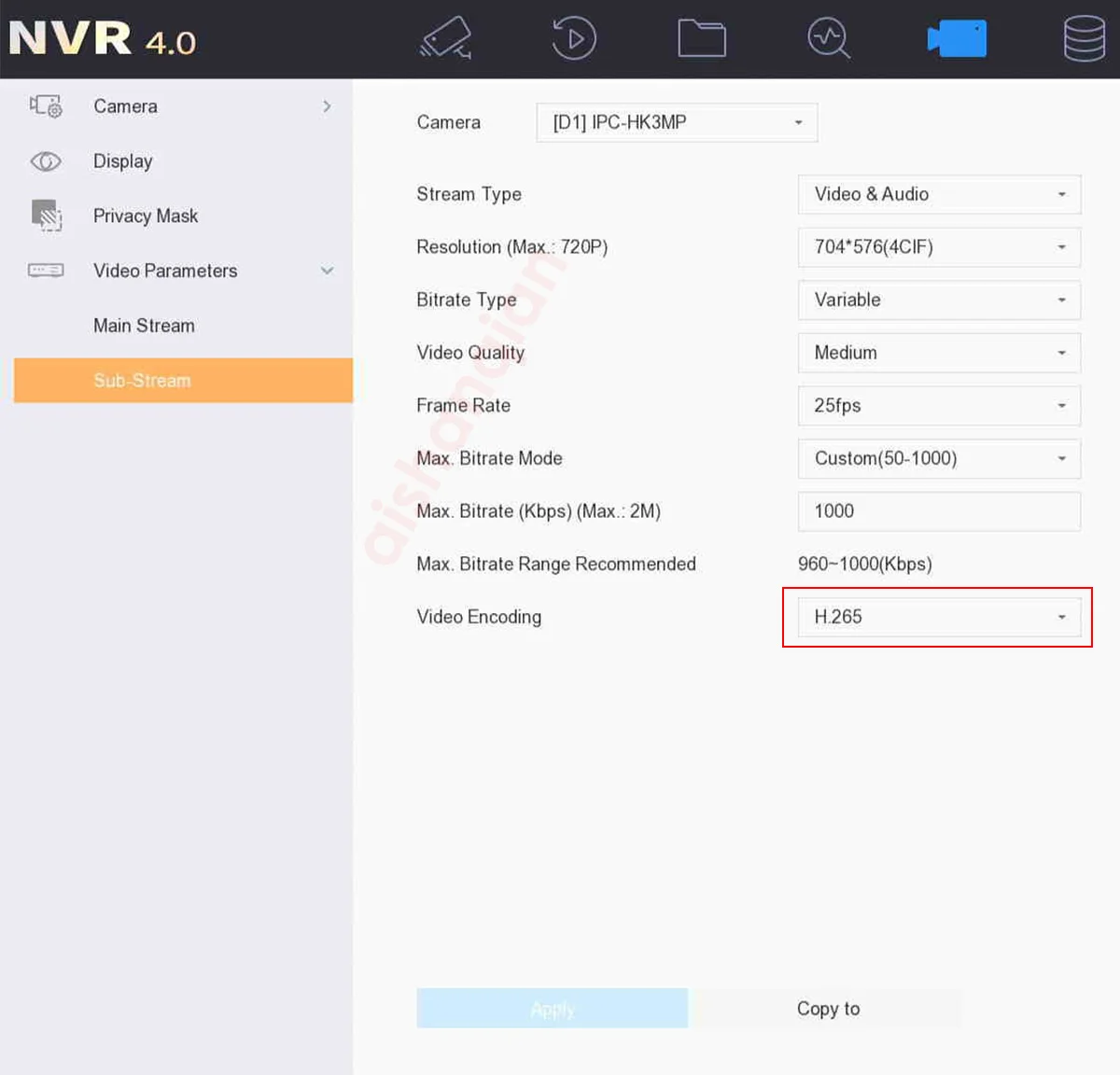This screenshot has height=1075, width=1120.
Task: Open the Bitrate Type dropdown
Action: click(939, 300)
